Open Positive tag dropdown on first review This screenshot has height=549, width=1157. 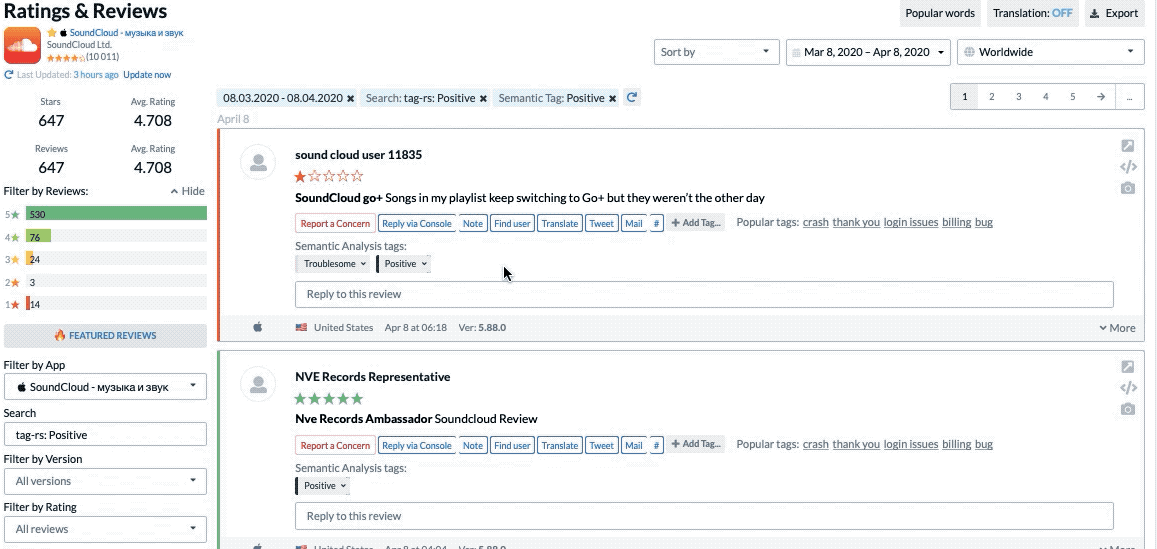click(x=404, y=263)
